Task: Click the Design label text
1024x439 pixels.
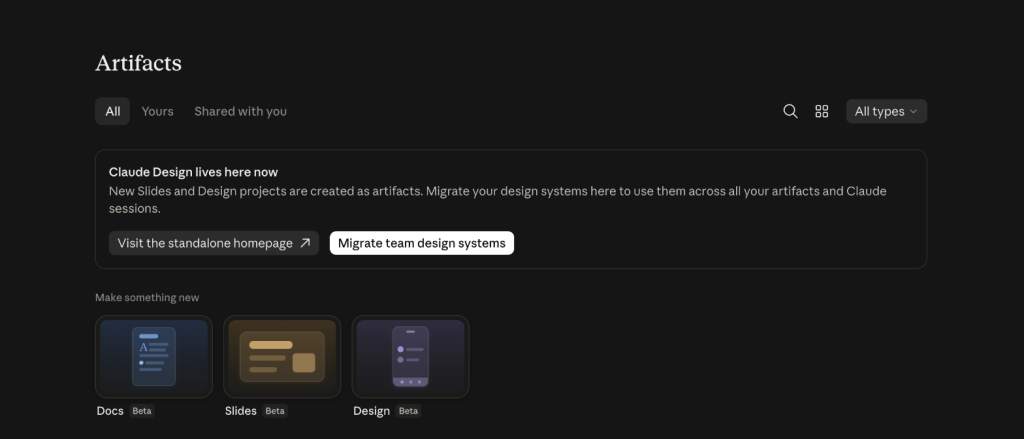Action: (x=372, y=411)
